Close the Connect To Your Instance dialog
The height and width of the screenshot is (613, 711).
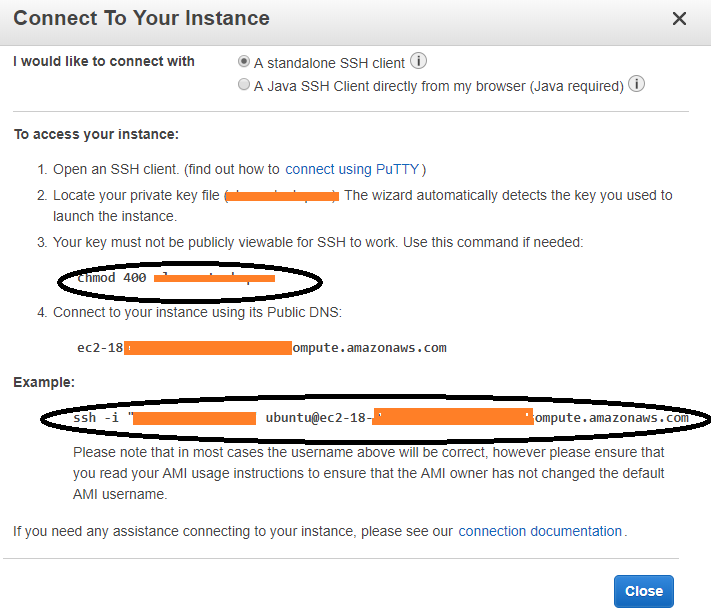(x=679, y=19)
